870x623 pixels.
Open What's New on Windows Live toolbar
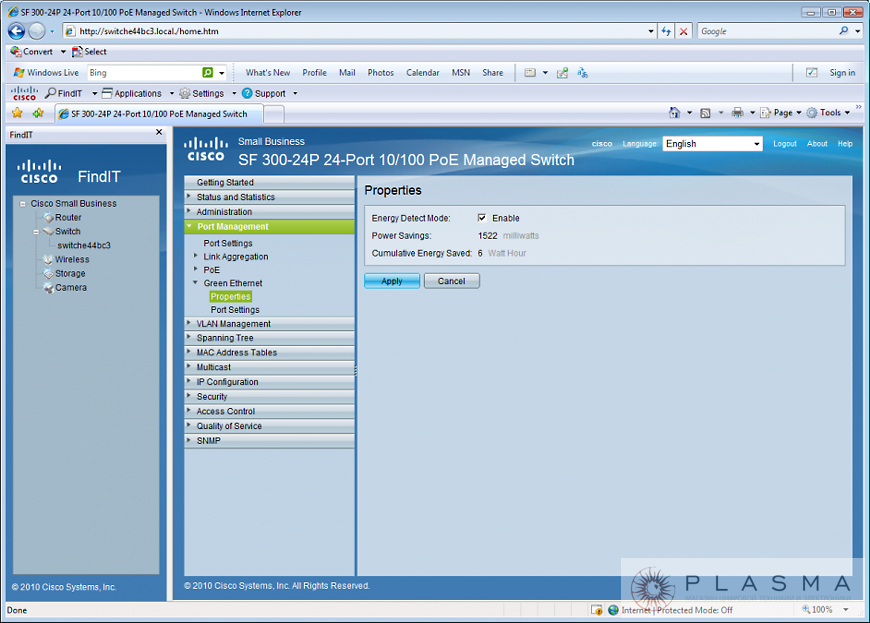(x=268, y=73)
